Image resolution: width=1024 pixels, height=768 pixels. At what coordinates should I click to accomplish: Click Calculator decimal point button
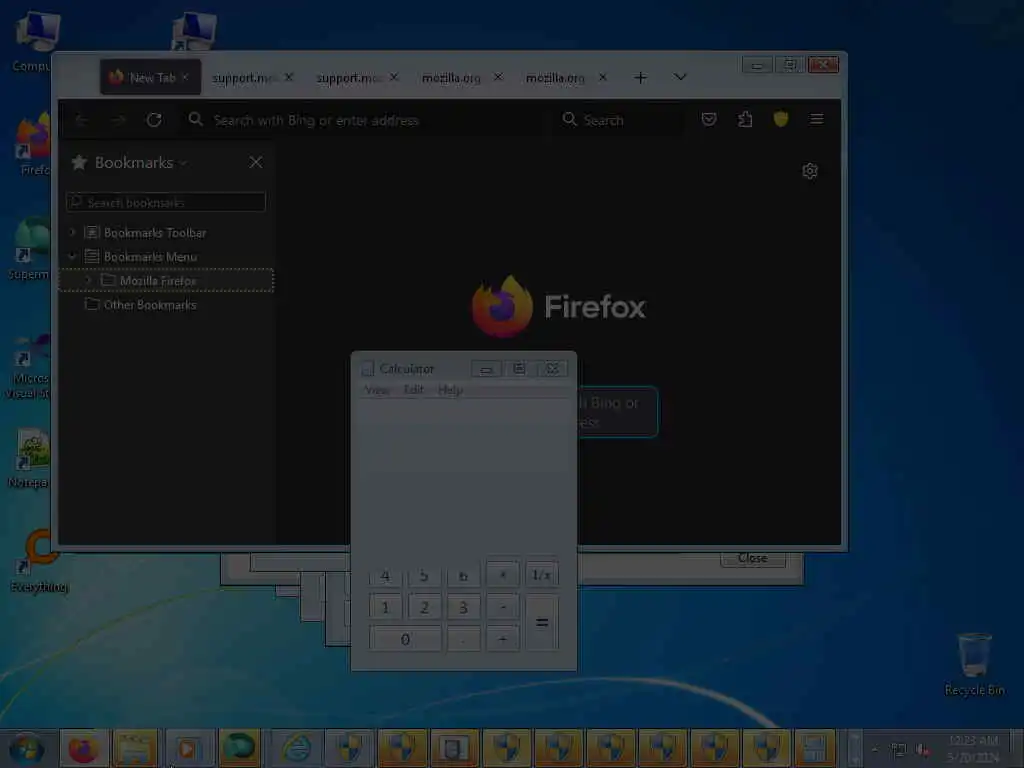point(464,639)
